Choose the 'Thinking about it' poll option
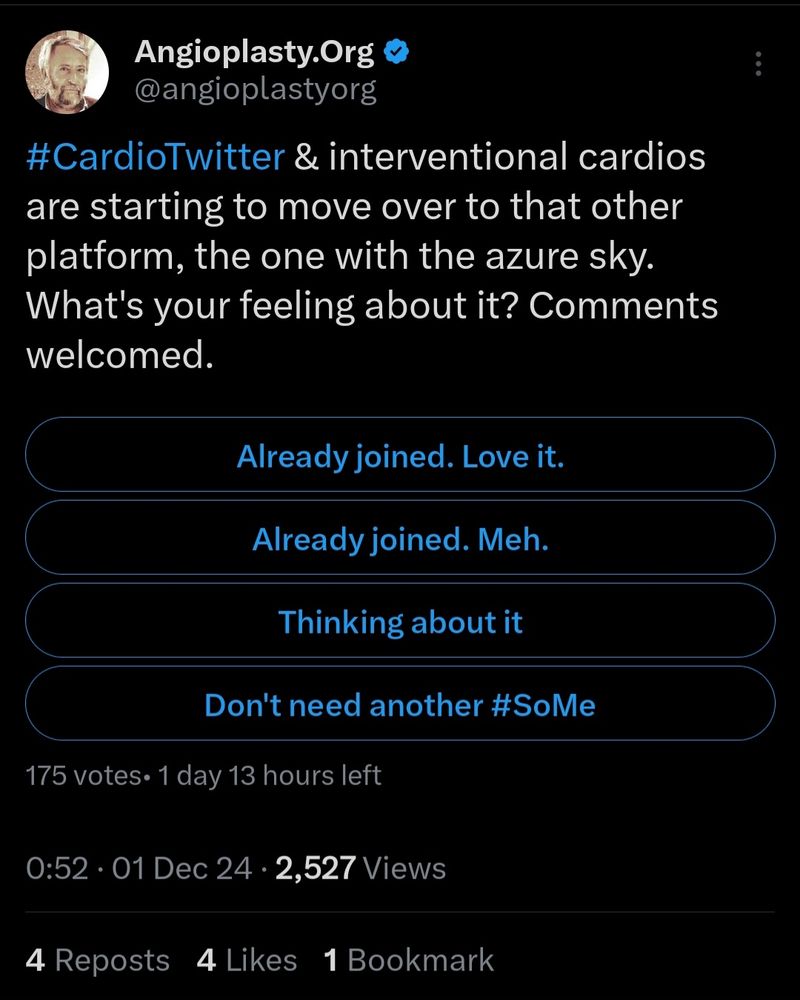Image resolution: width=800 pixels, height=1000 pixels. click(400, 621)
